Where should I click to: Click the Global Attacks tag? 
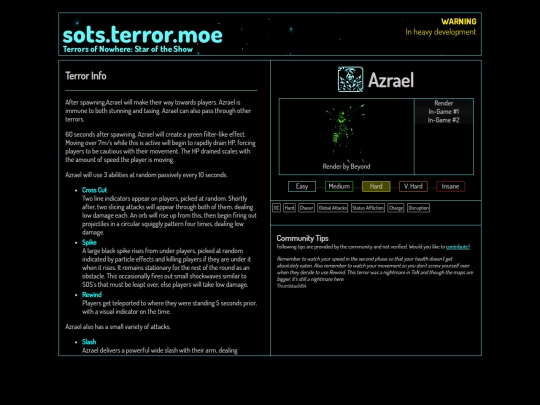tap(333, 208)
